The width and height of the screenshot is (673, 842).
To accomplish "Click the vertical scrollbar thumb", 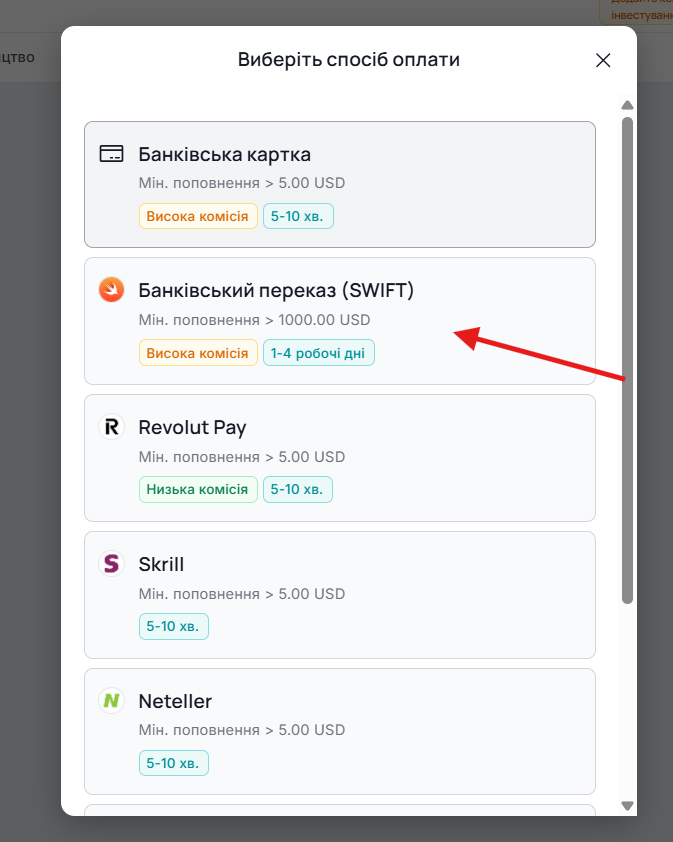I will (x=627, y=360).
